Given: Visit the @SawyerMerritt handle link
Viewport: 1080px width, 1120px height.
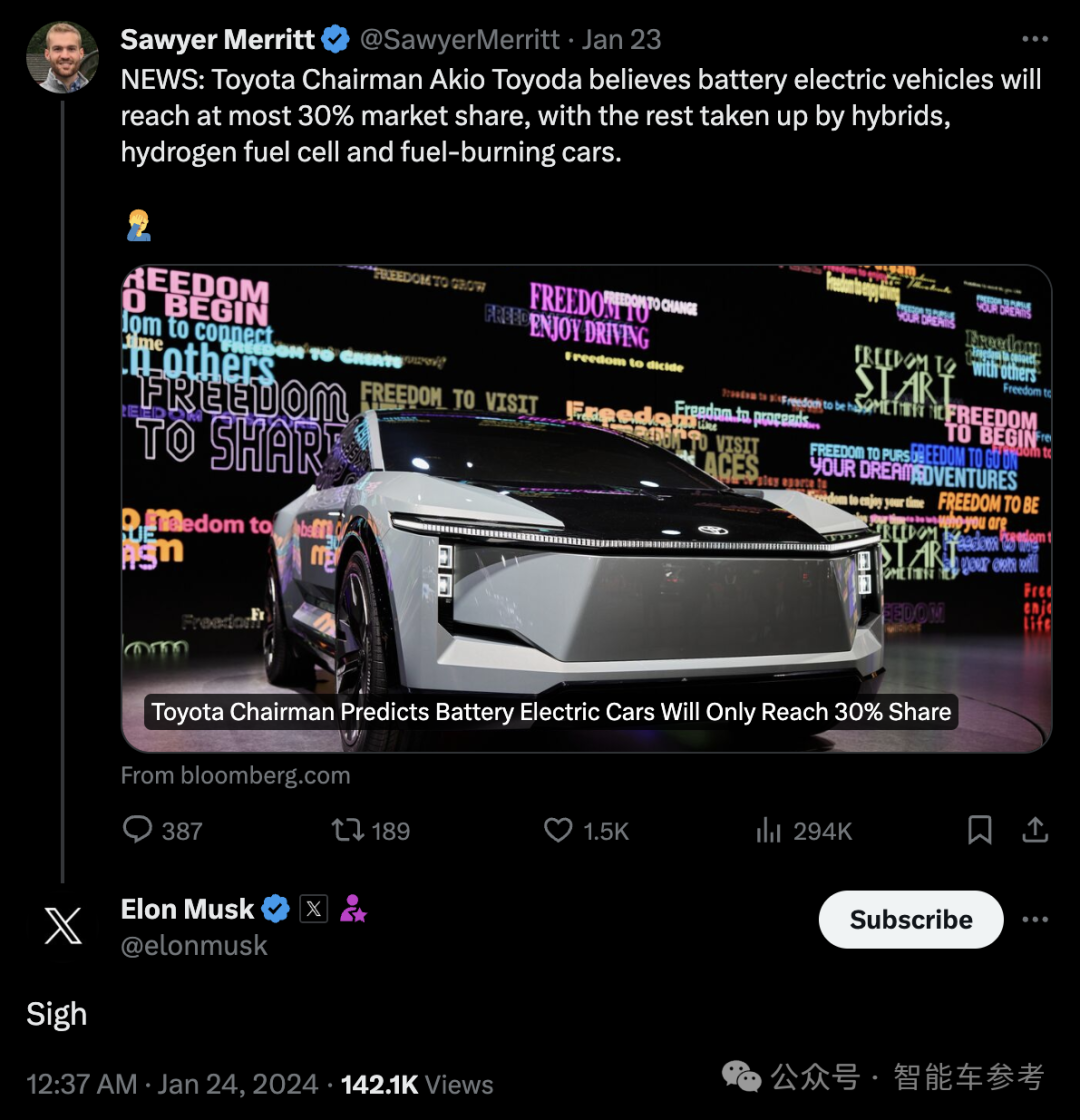Looking at the screenshot, I should coord(459,39).
